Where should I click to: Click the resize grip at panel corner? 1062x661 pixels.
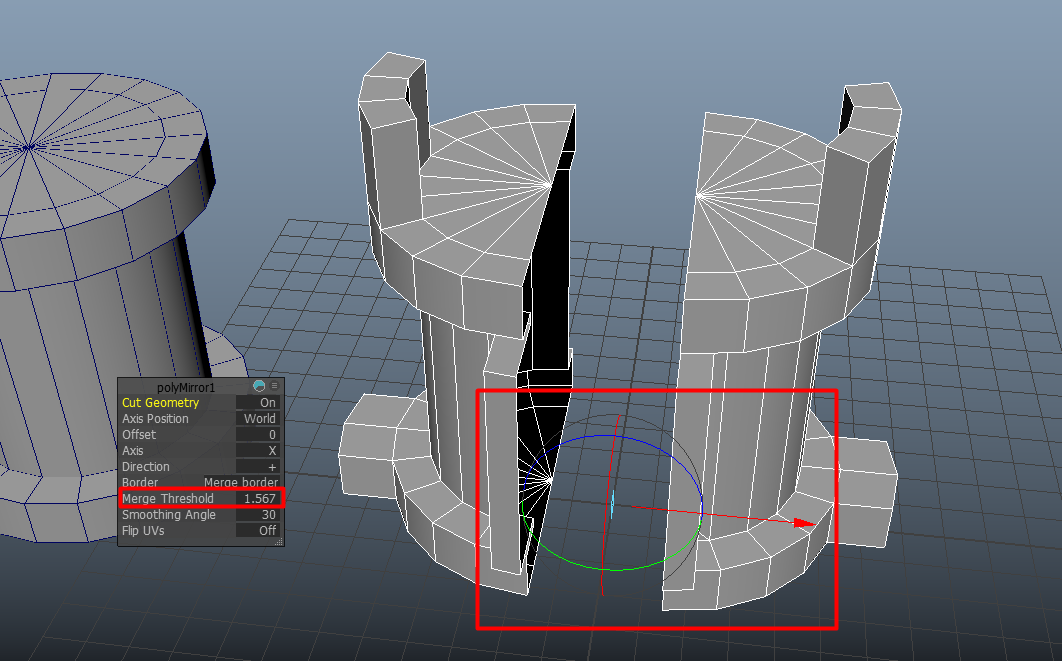point(279,540)
